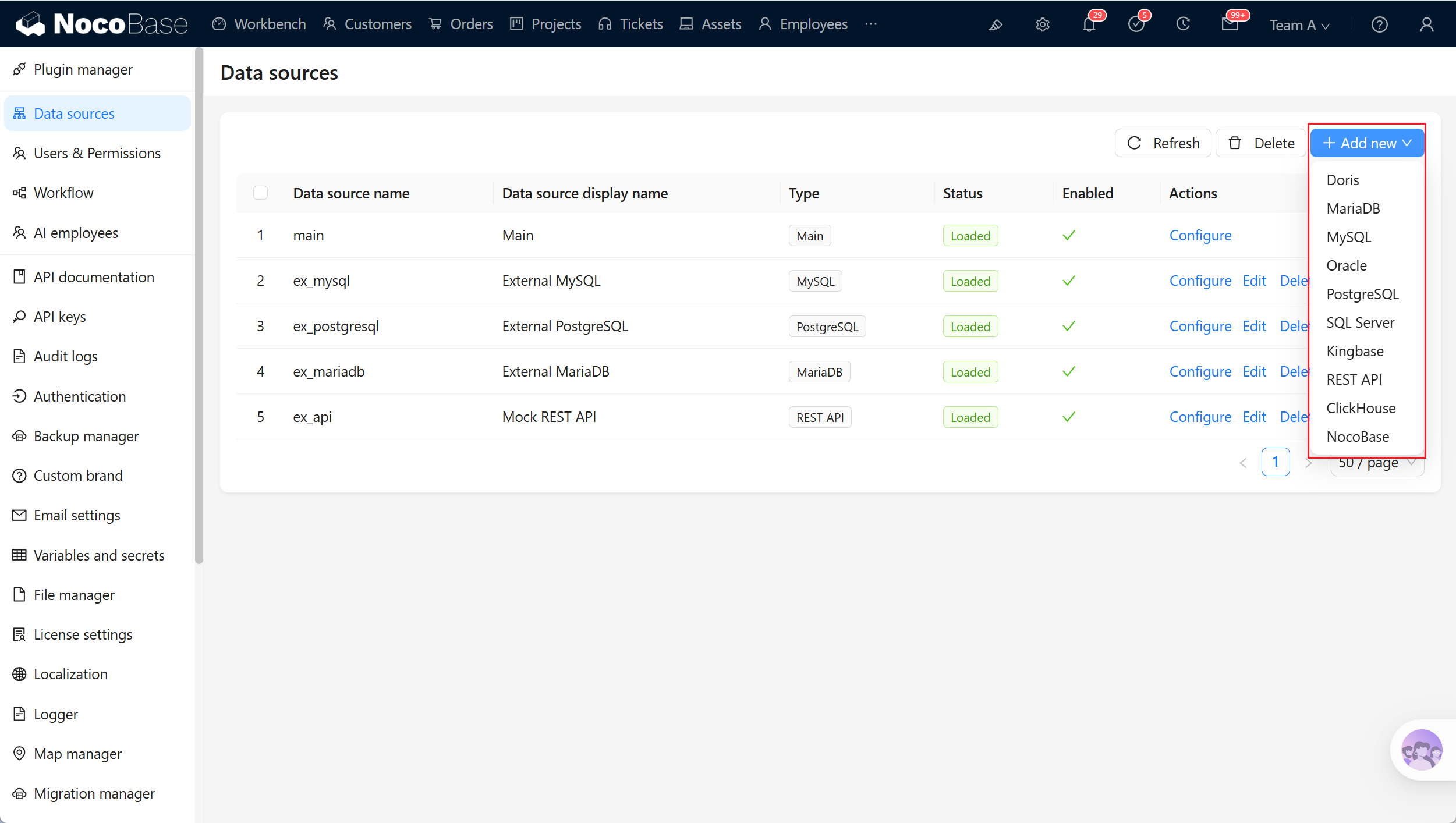This screenshot has height=823, width=1456.
Task: Choose NocoBase from Add new menu
Action: coord(1367,437)
